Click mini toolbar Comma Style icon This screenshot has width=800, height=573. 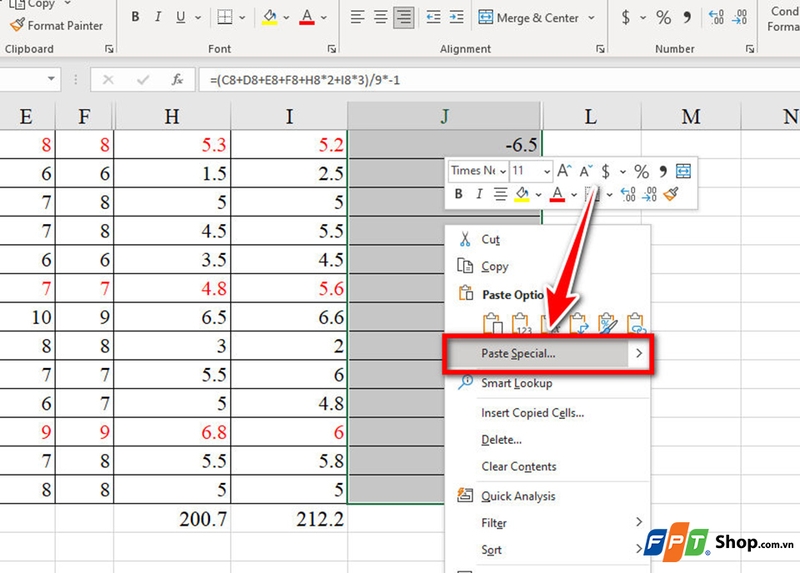663,171
